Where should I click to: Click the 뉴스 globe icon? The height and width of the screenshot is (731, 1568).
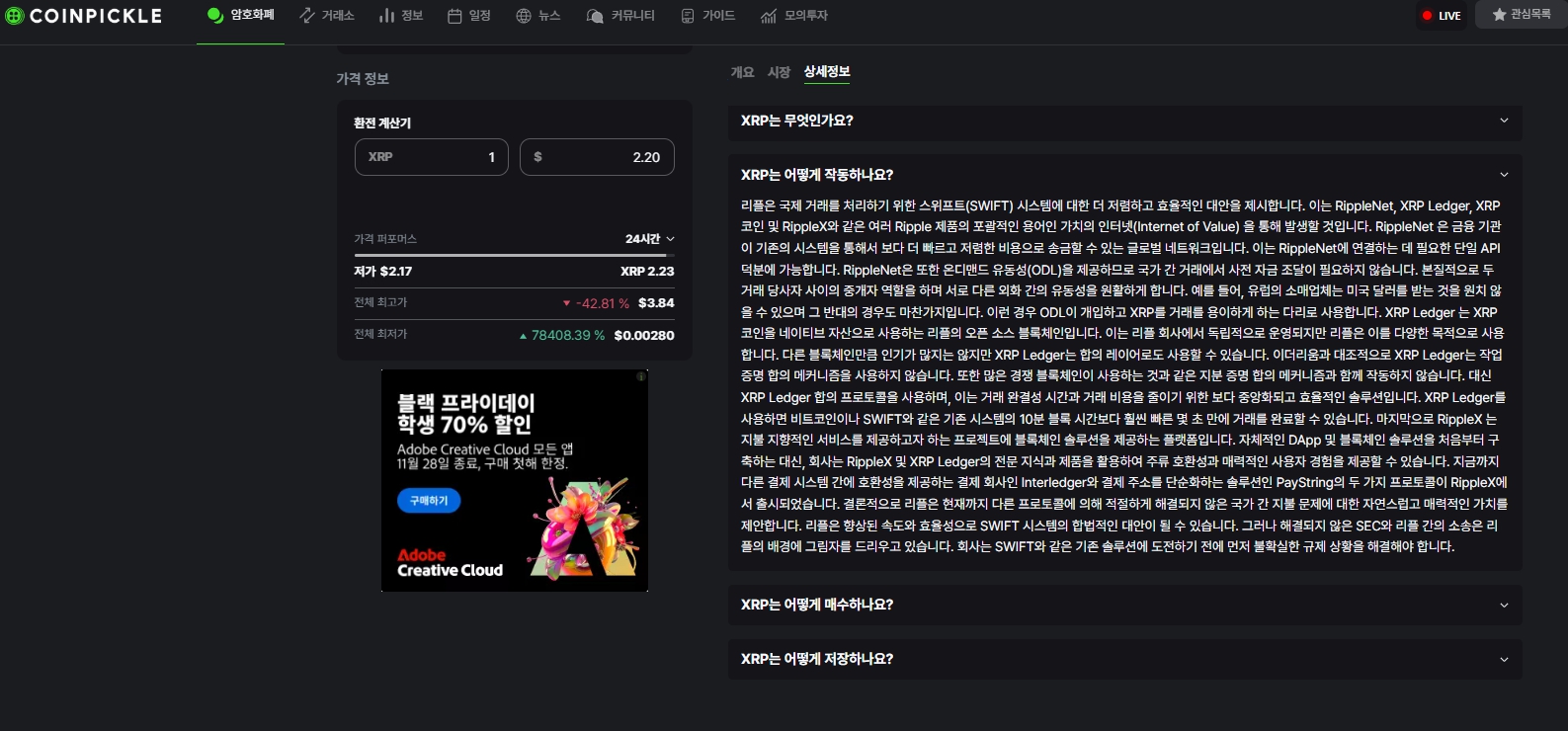(x=524, y=16)
